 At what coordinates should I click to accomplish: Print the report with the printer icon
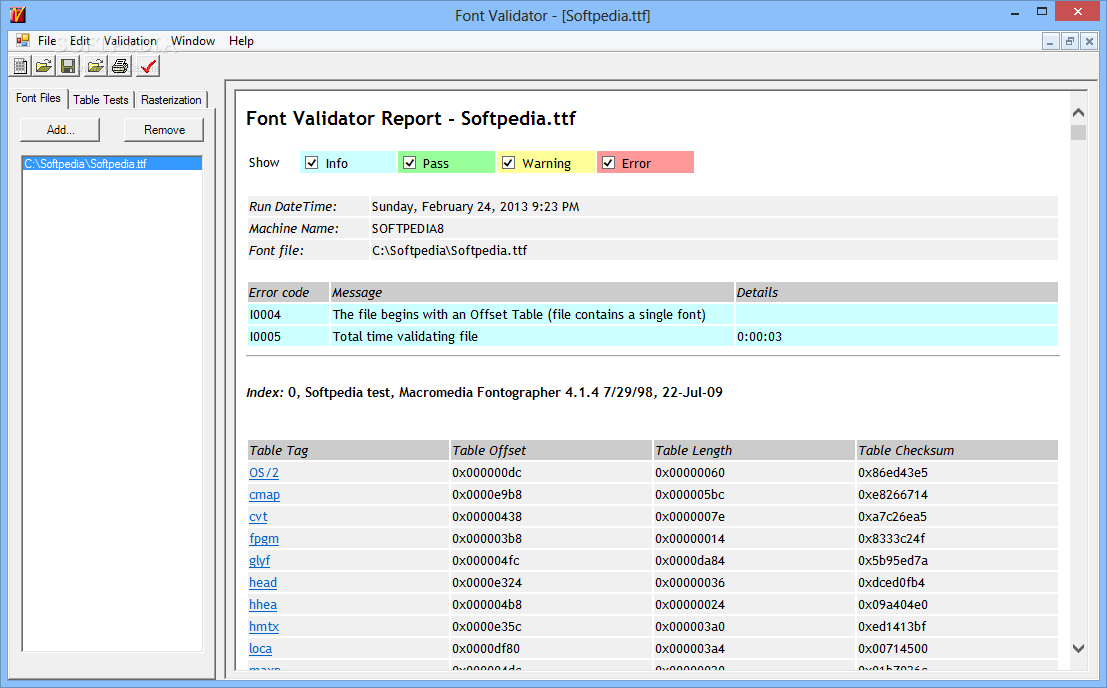(121, 66)
